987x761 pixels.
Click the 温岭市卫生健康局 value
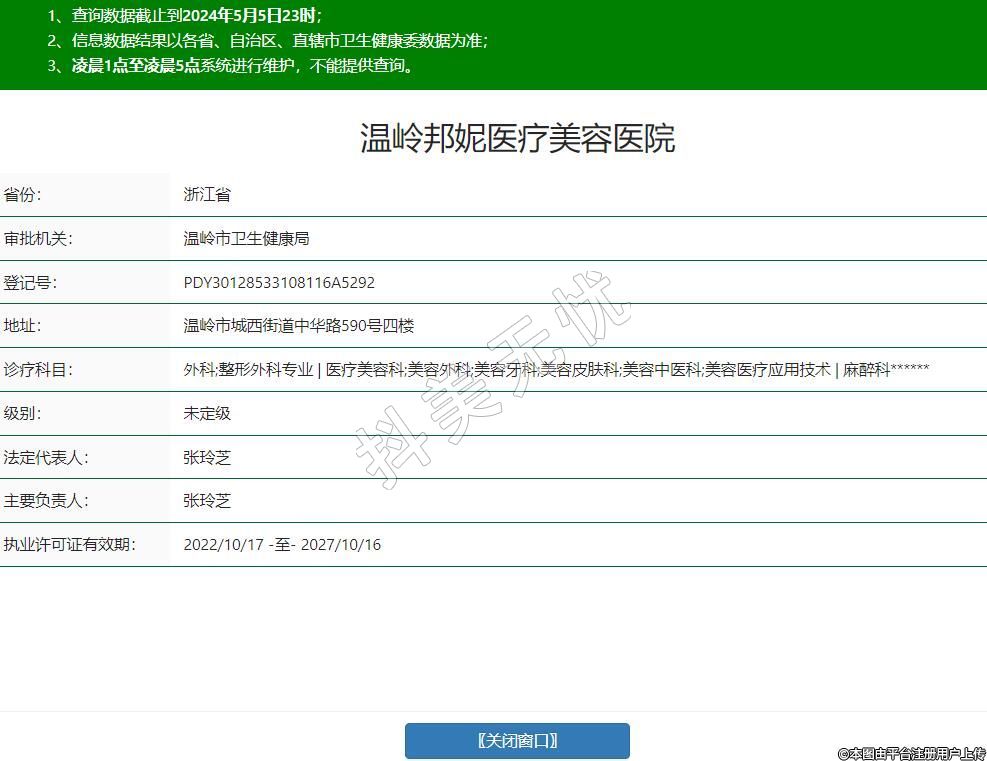(246, 239)
